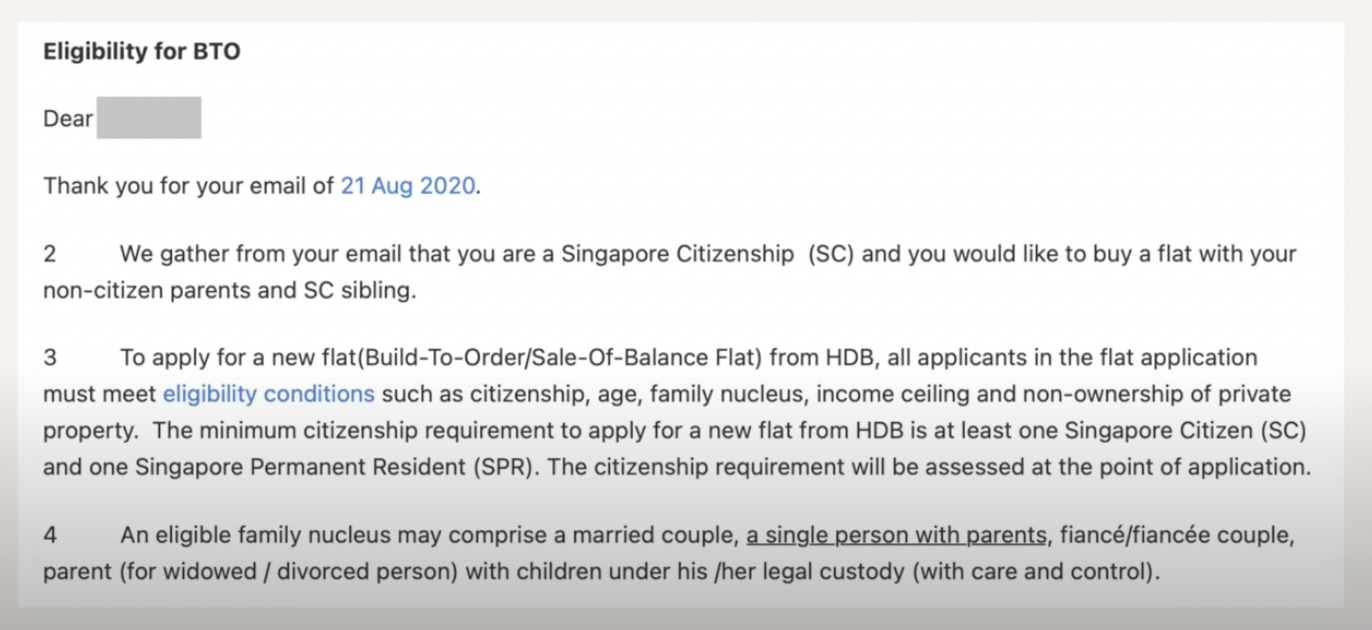The height and width of the screenshot is (630, 1372).
Task: Click the word "Dear" in the salutation
Action: click(68, 119)
